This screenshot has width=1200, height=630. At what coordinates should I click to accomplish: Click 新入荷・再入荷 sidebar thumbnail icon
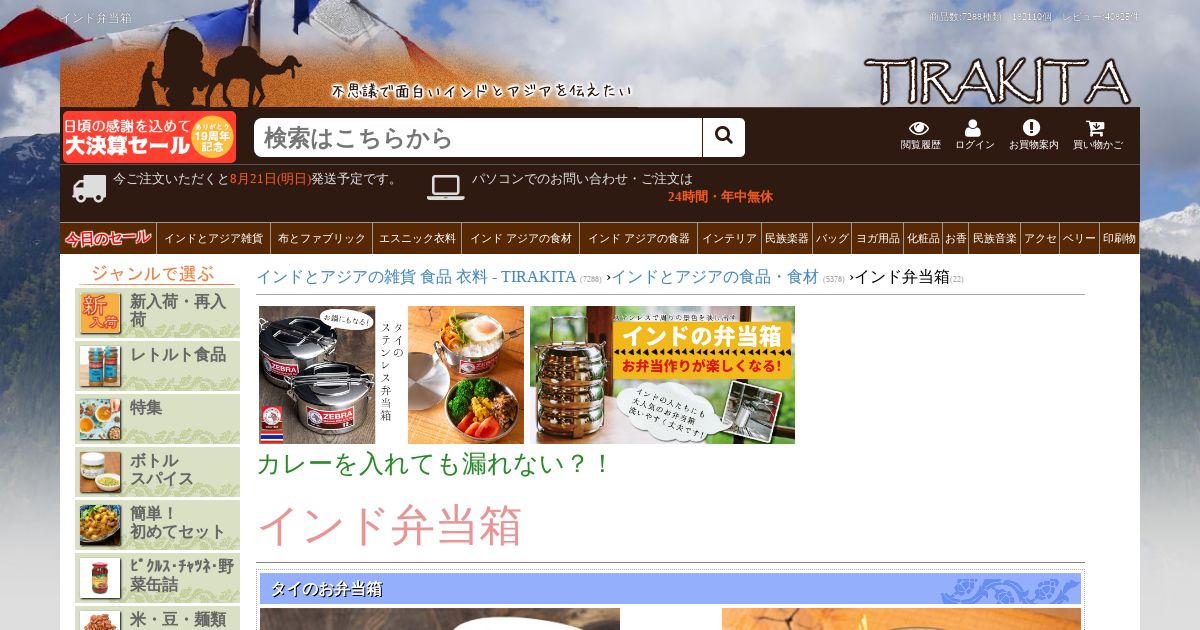click(x=100, y=313)
